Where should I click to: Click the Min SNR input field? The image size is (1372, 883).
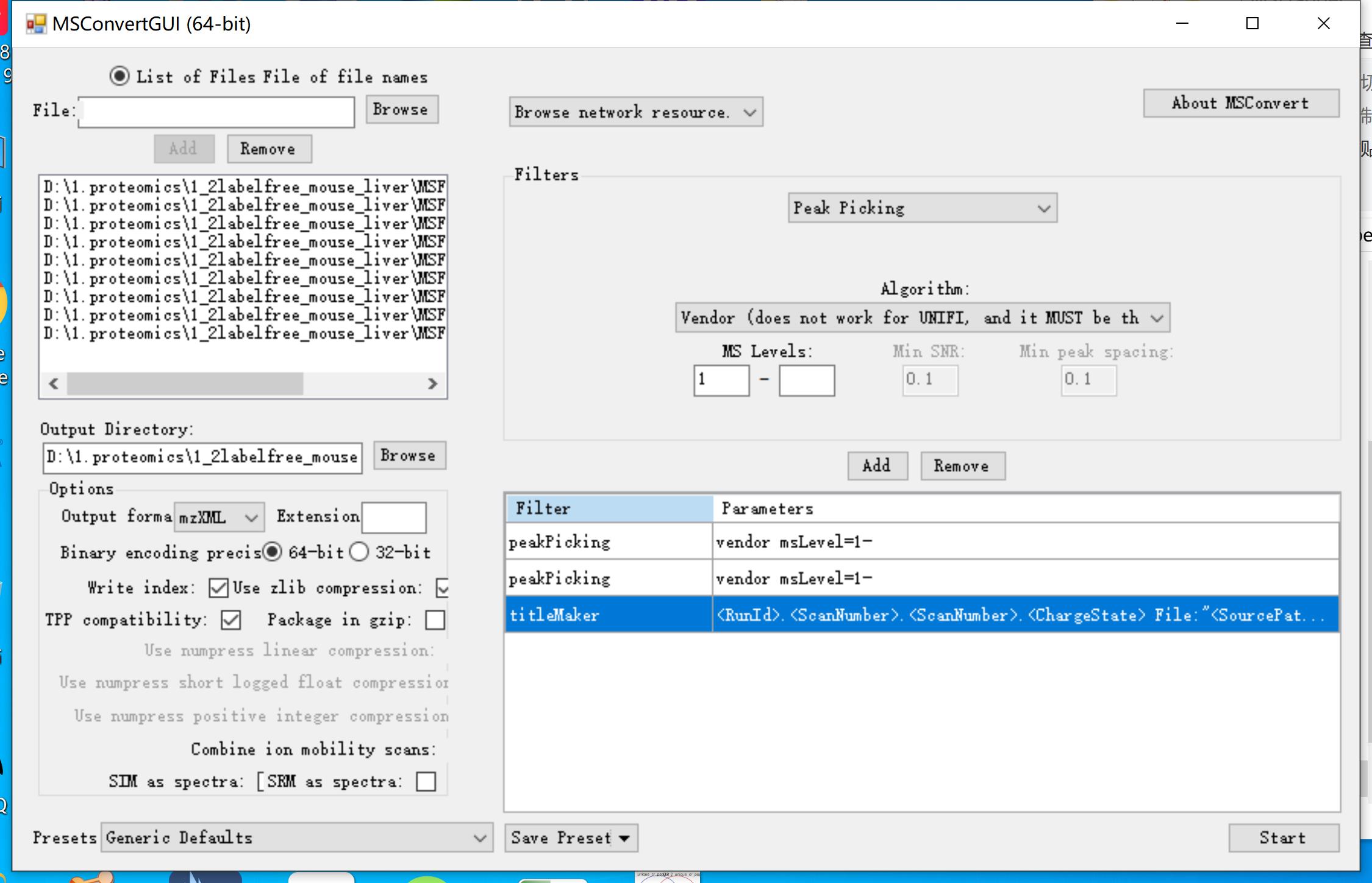pyautogui.click(x=929, y=379)
